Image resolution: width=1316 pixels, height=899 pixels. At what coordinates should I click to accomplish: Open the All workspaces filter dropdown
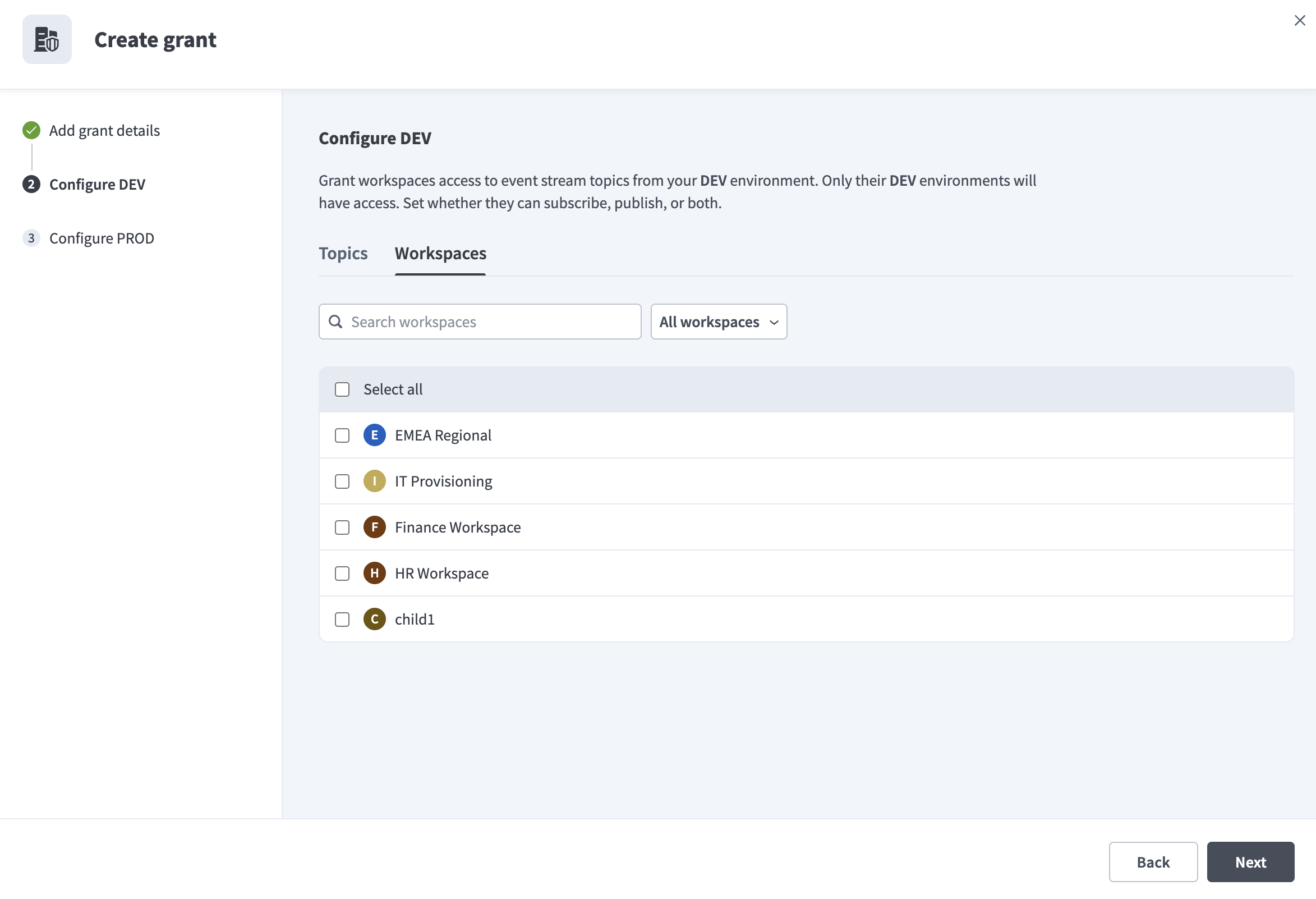(719, 322)
